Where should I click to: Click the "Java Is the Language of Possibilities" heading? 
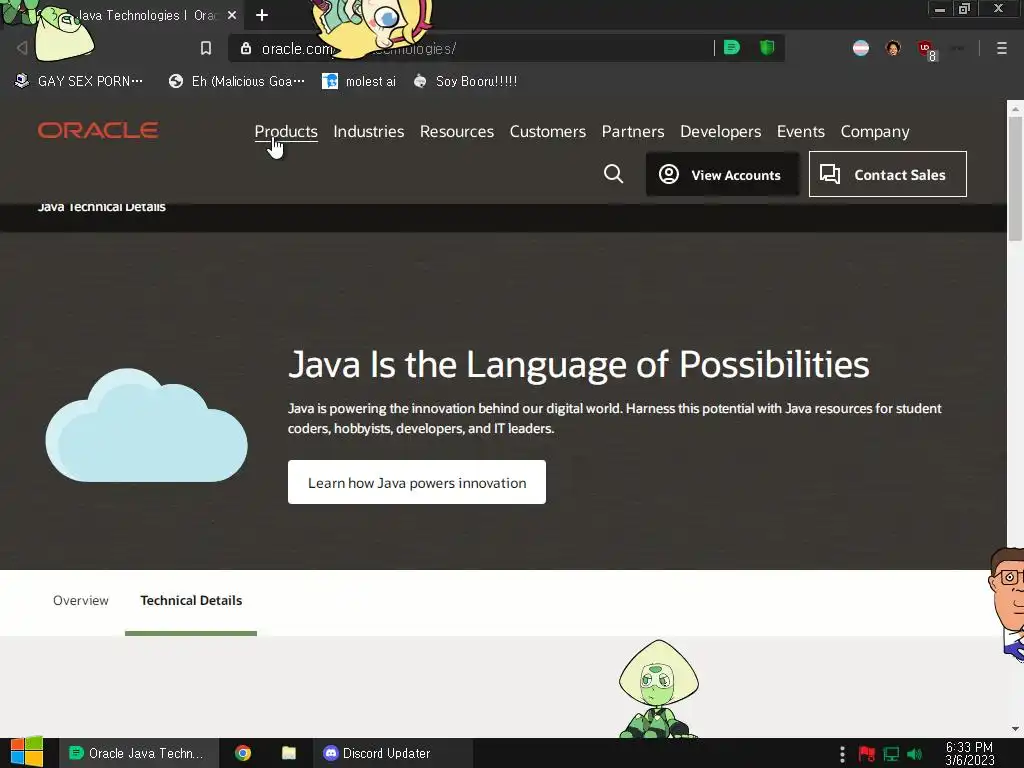click(x=579, y=364)
